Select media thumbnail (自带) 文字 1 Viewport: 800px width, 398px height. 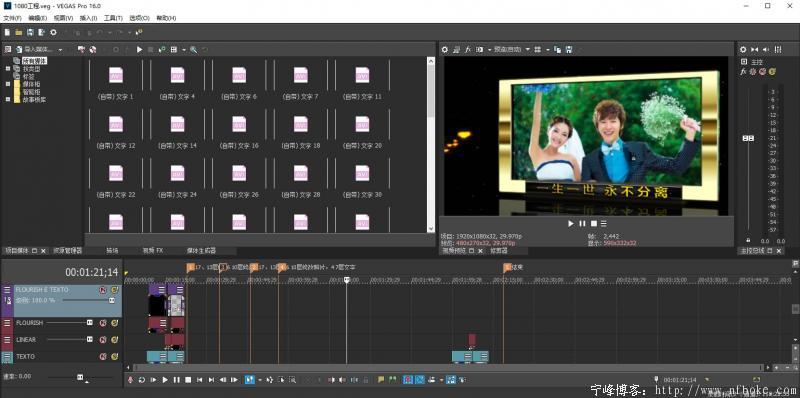point(115,80)
